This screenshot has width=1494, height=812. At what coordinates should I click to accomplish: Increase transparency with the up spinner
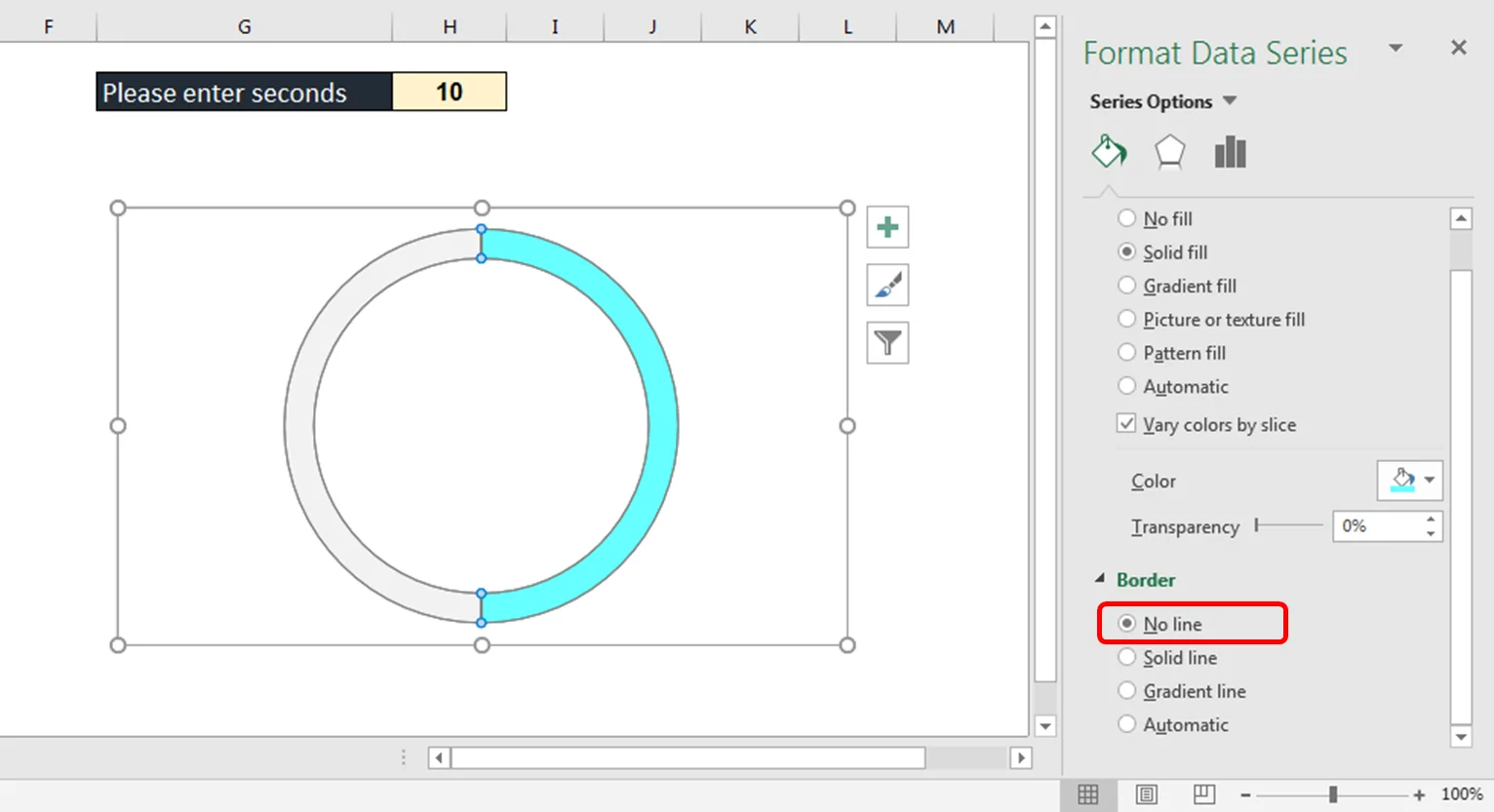[x=1431, y=520]
